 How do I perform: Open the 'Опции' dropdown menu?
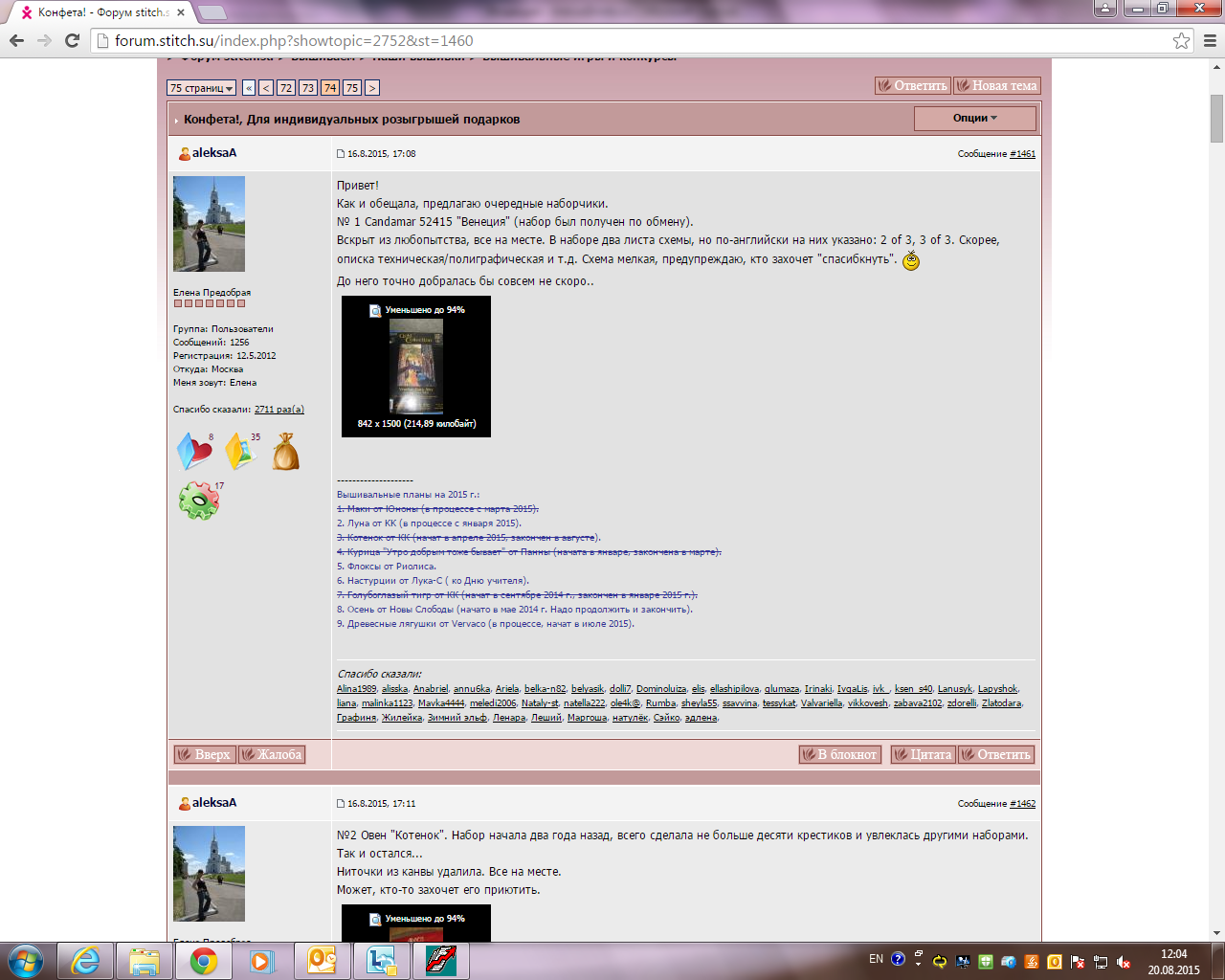tap(974, 119)
